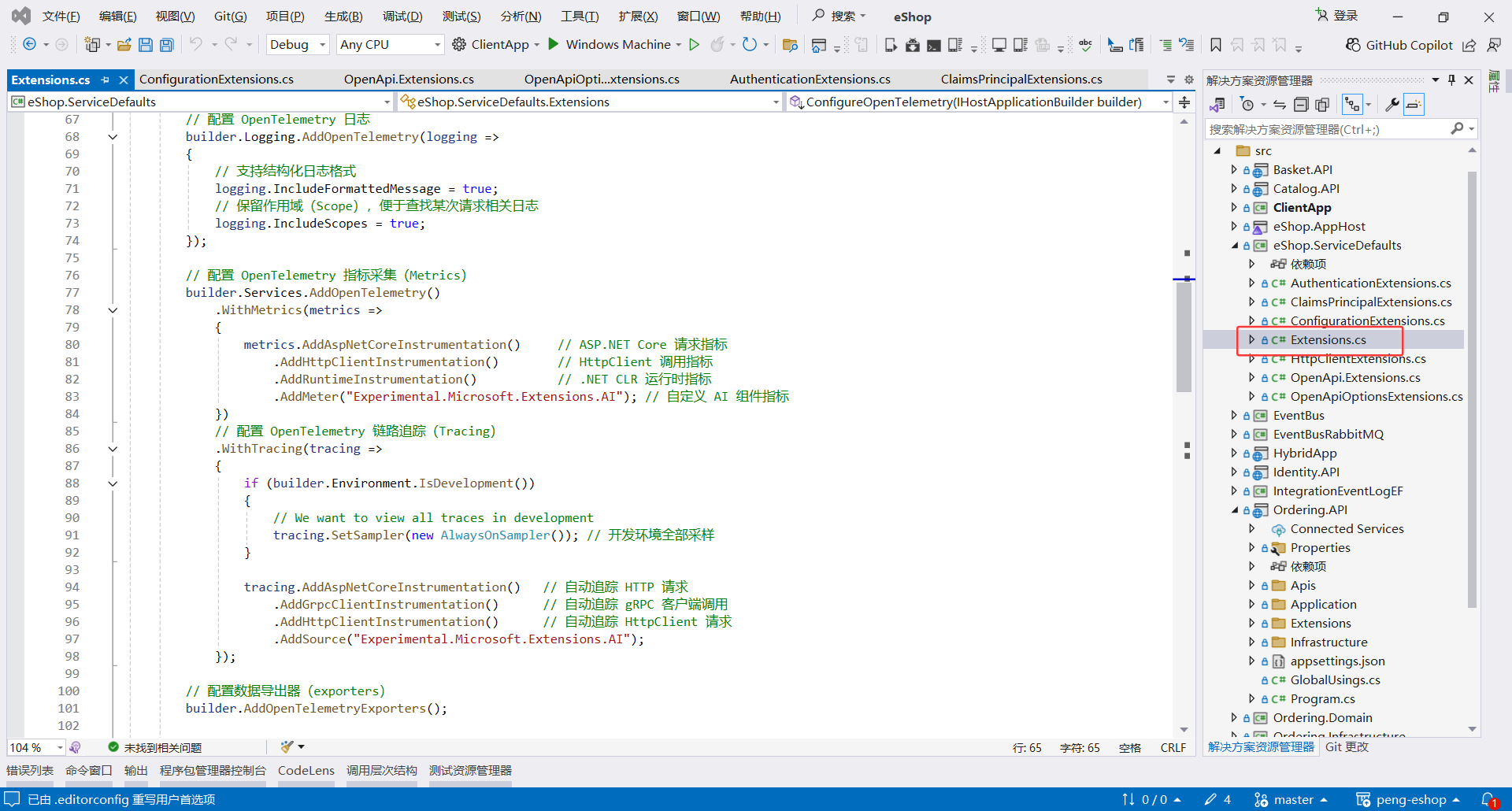Click the peng-eshop repository button
Image resolution: width=1512 pixels, height=811 pixels.
1408,800
